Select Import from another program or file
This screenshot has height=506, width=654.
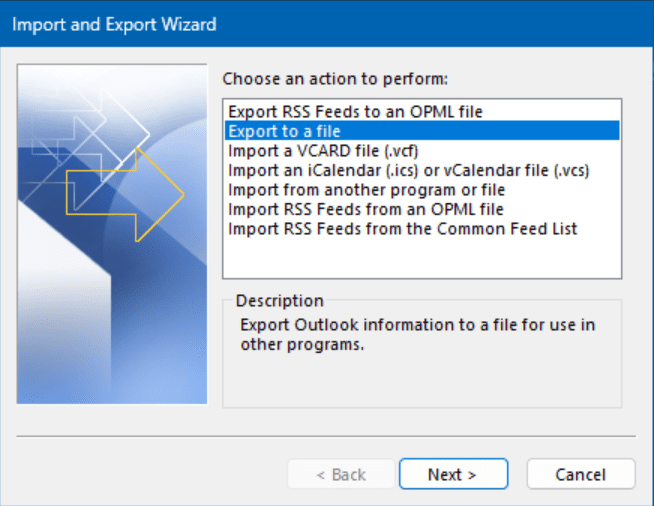point(367,190)
